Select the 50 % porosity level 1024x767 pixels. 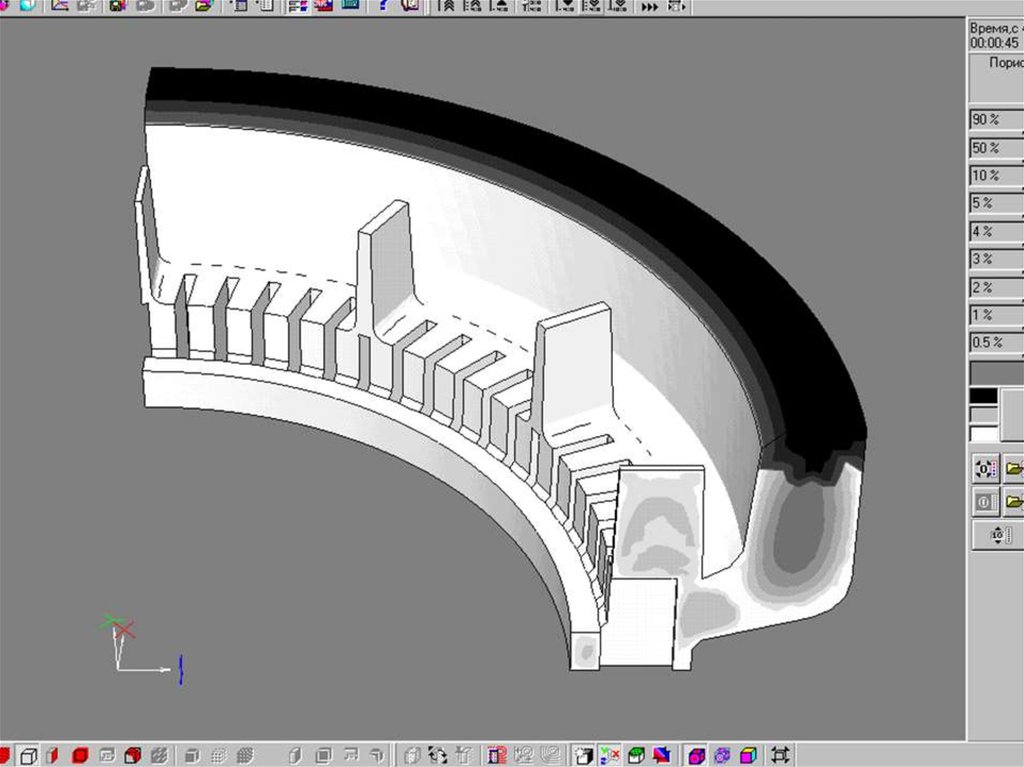tap(995, 148)
